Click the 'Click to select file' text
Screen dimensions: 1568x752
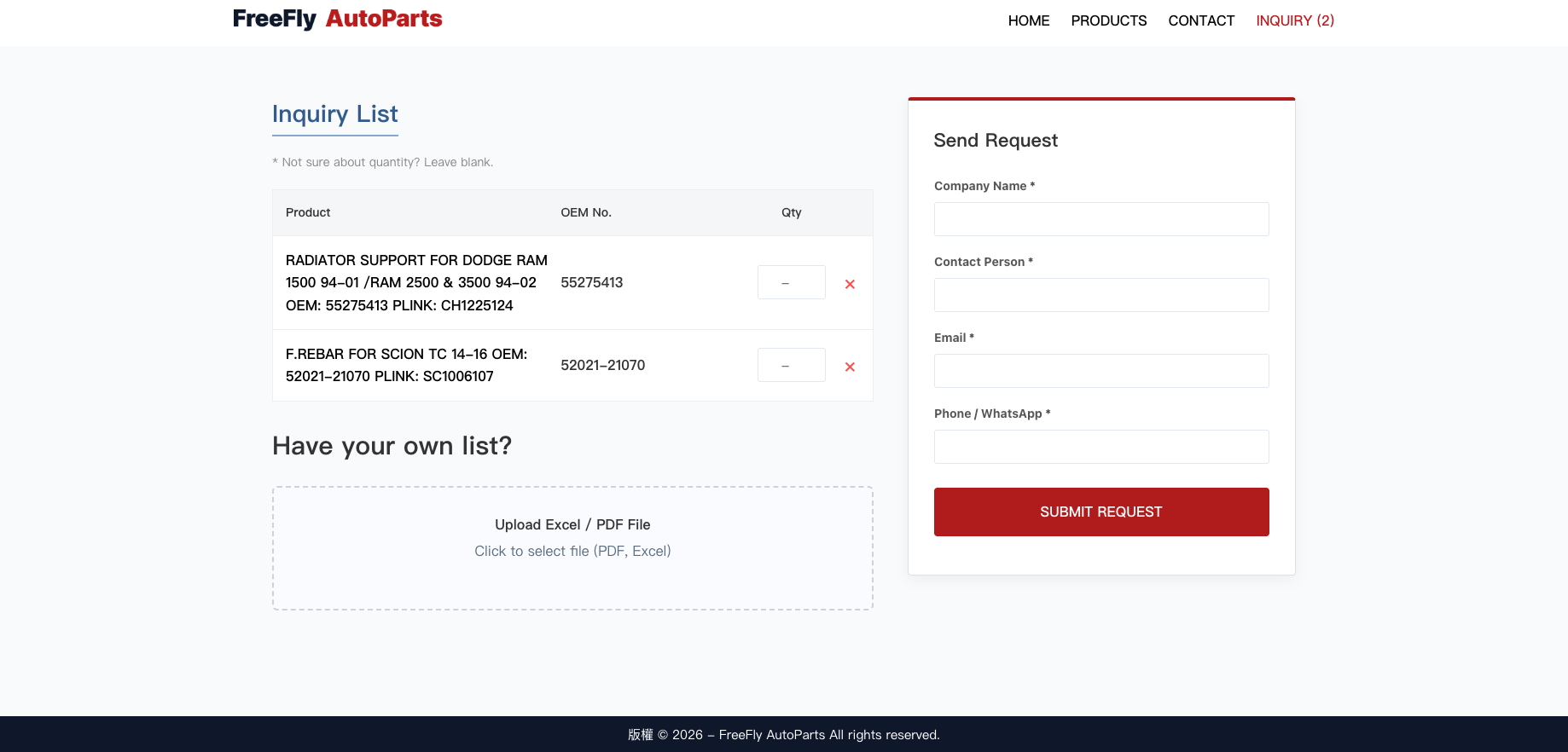coord(572,551)
